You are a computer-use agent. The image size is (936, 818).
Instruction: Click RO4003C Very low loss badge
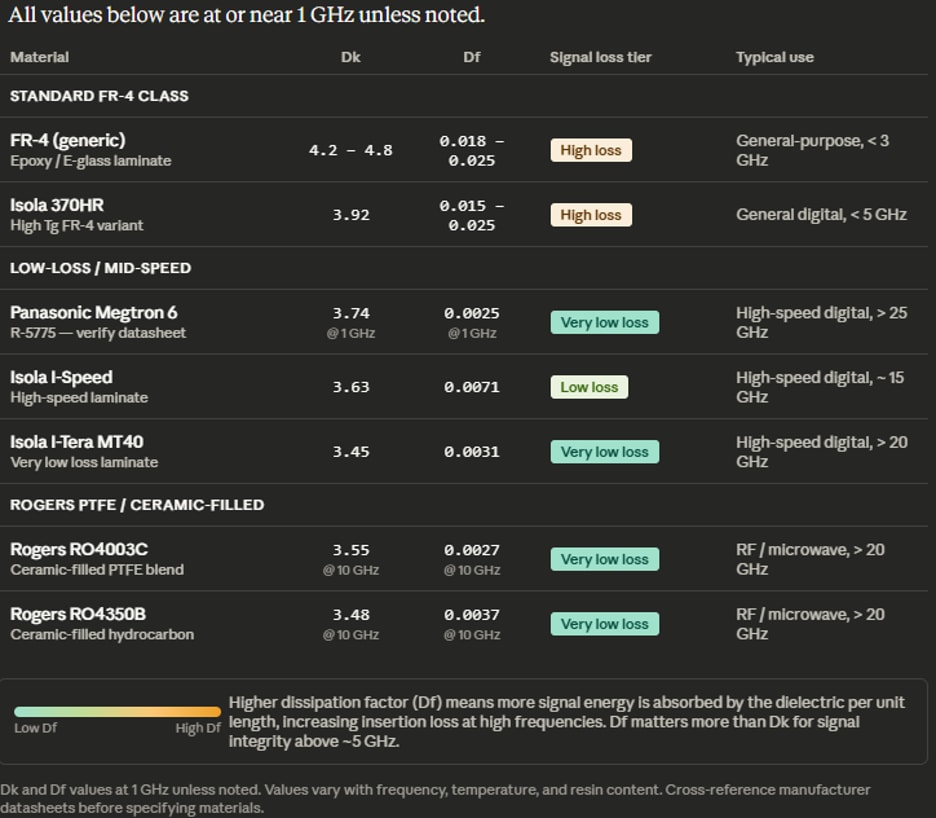(605, 559)
